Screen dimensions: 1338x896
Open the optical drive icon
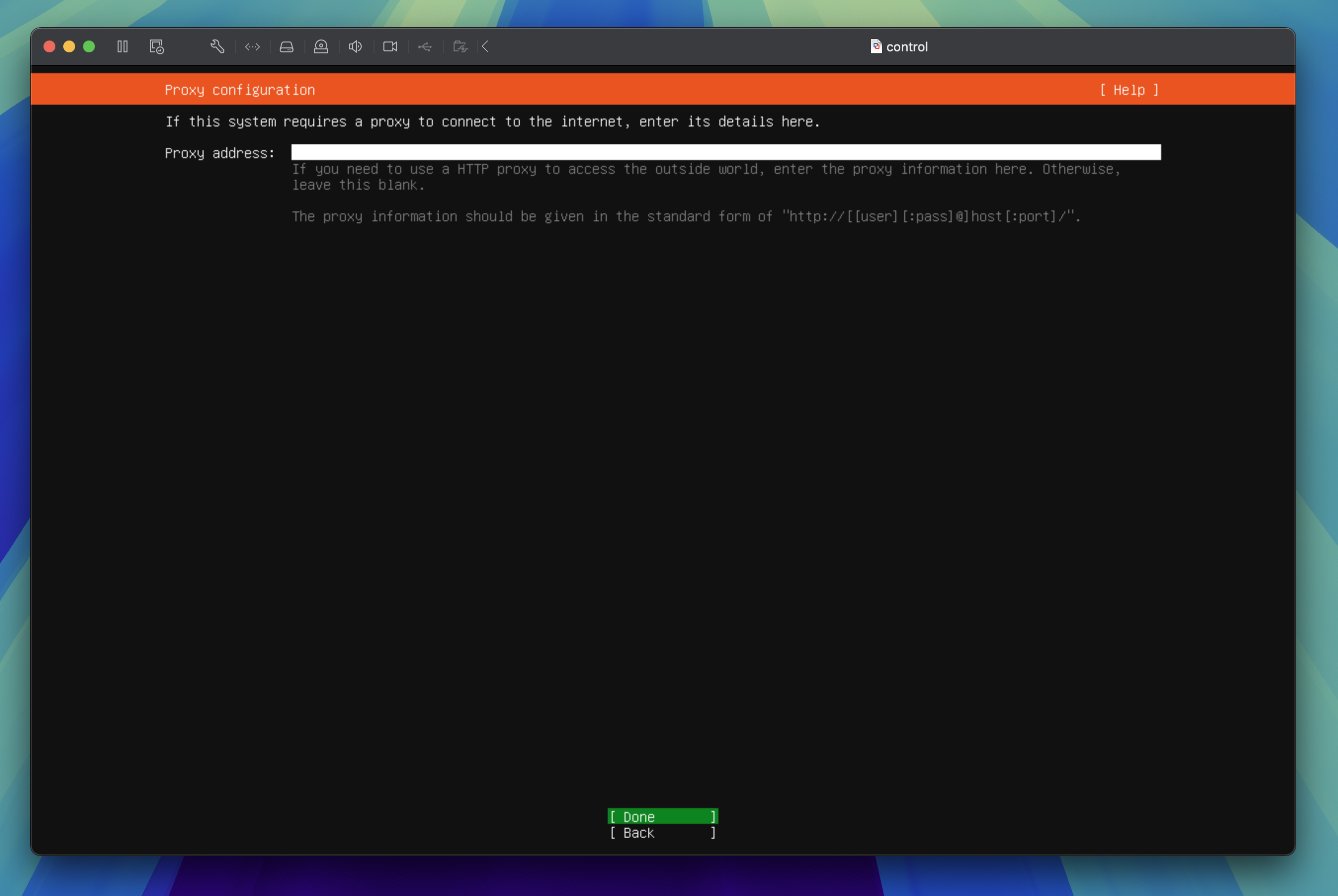[321, 46]
